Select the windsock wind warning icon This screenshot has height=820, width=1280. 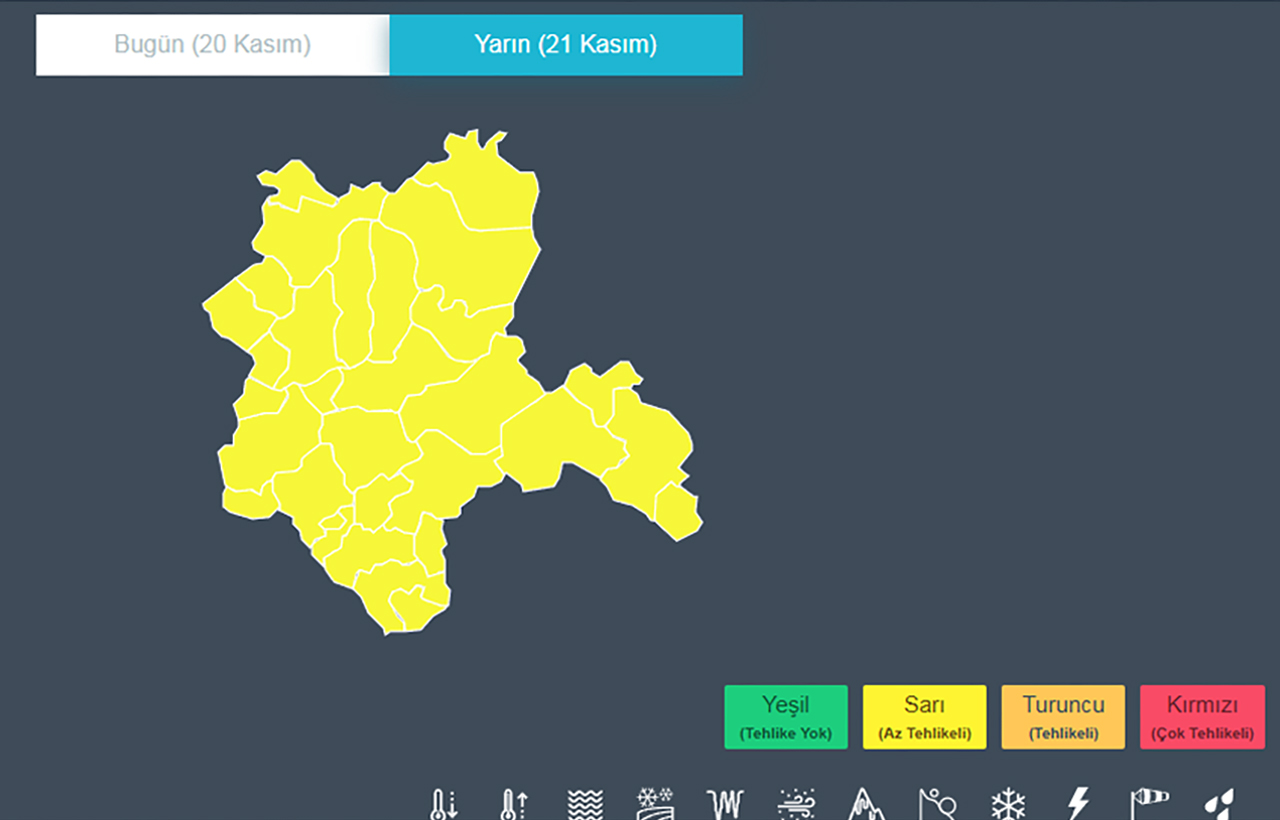pos(1149,804)
